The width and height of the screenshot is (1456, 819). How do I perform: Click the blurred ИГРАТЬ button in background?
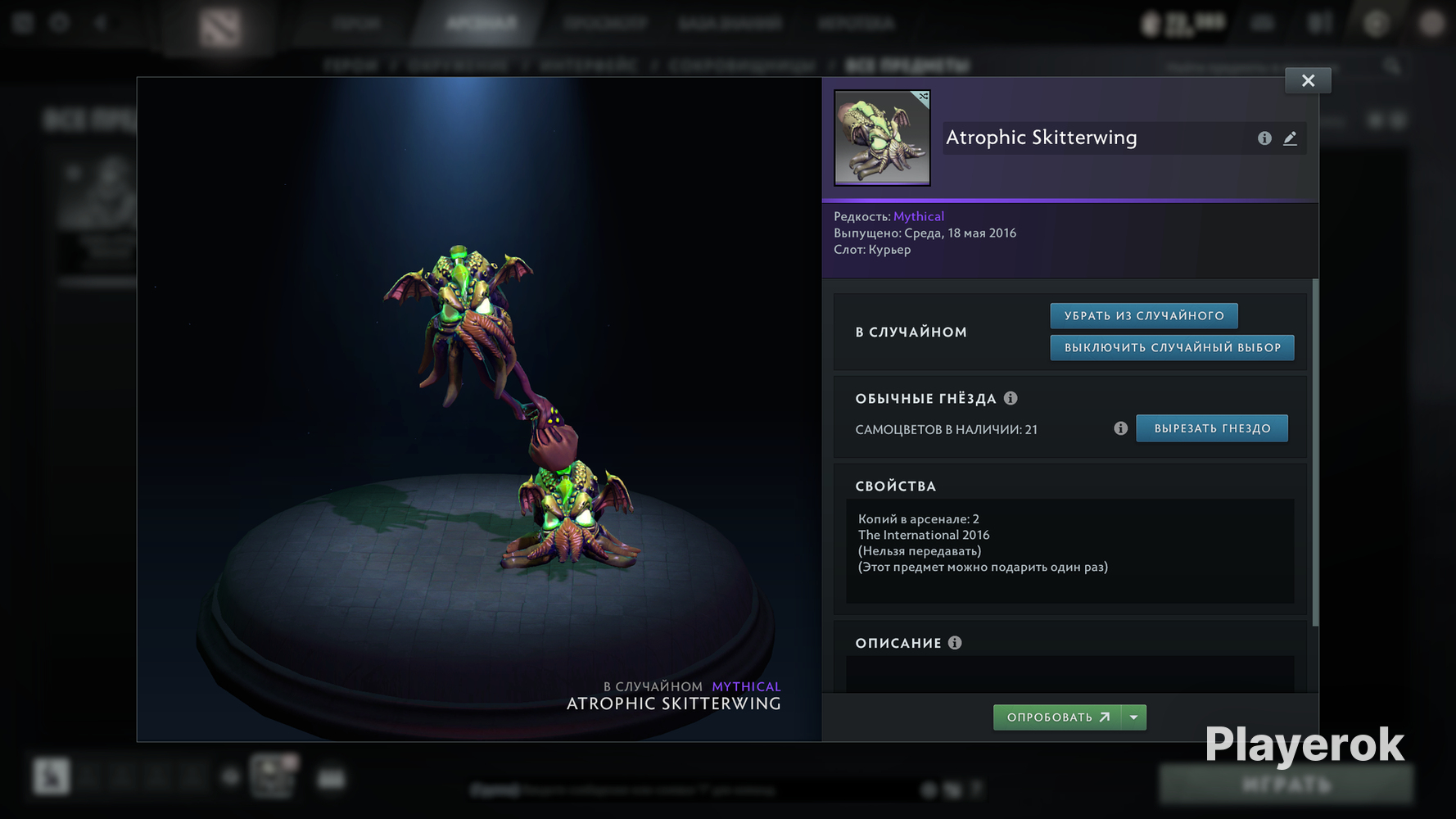[1286, 785]
